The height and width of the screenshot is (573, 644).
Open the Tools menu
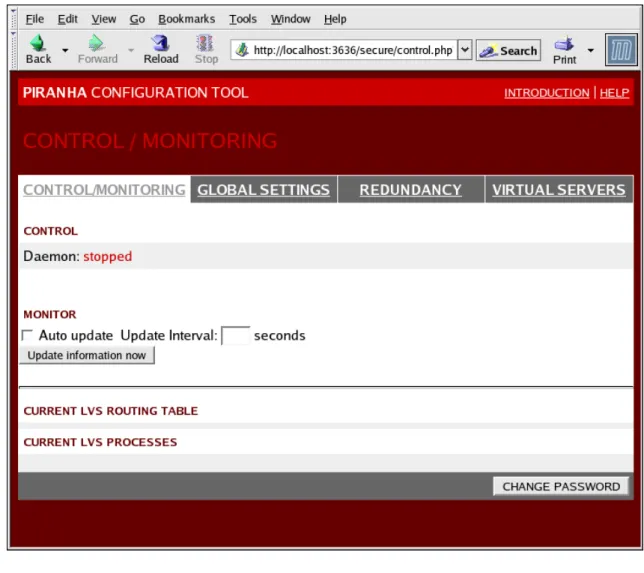coord(243,19)
